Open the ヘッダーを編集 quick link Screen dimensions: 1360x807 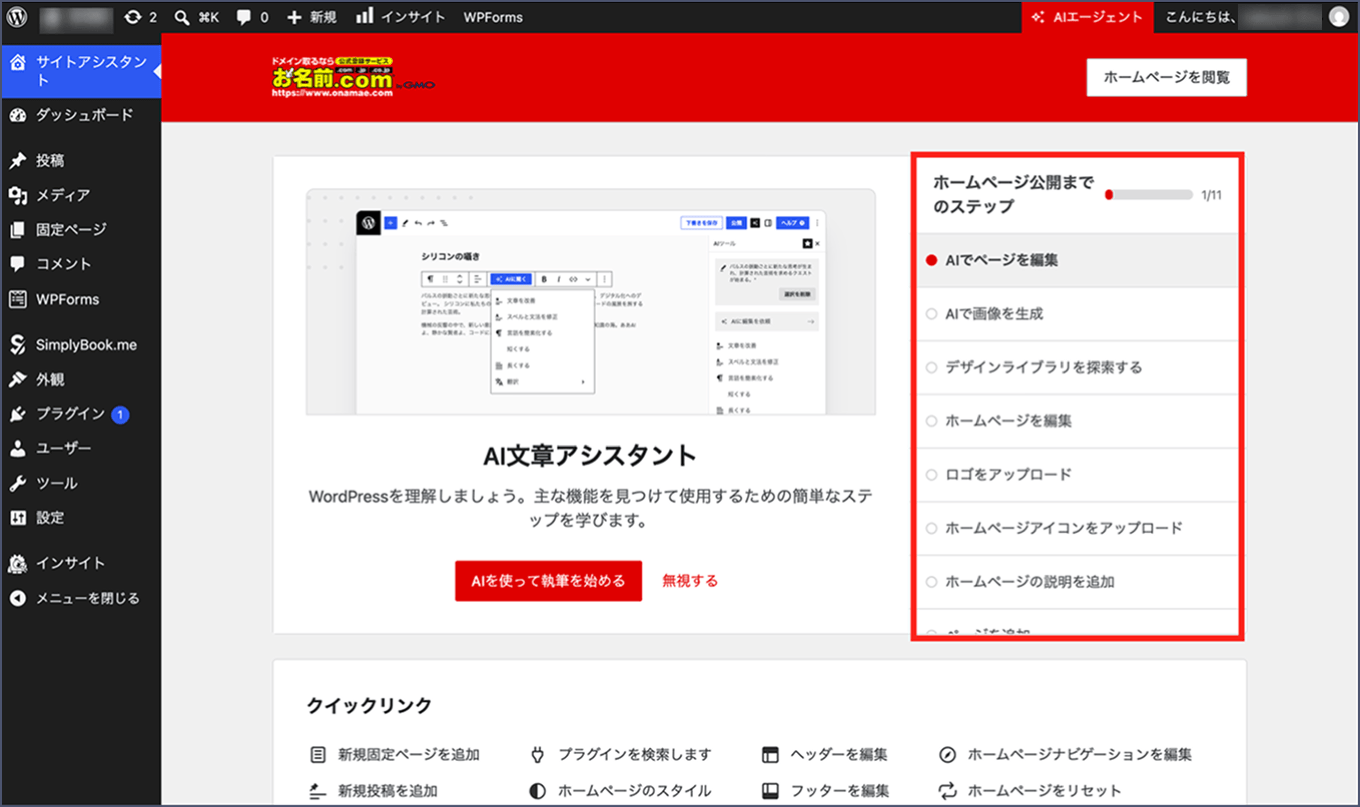coord(824,755)
